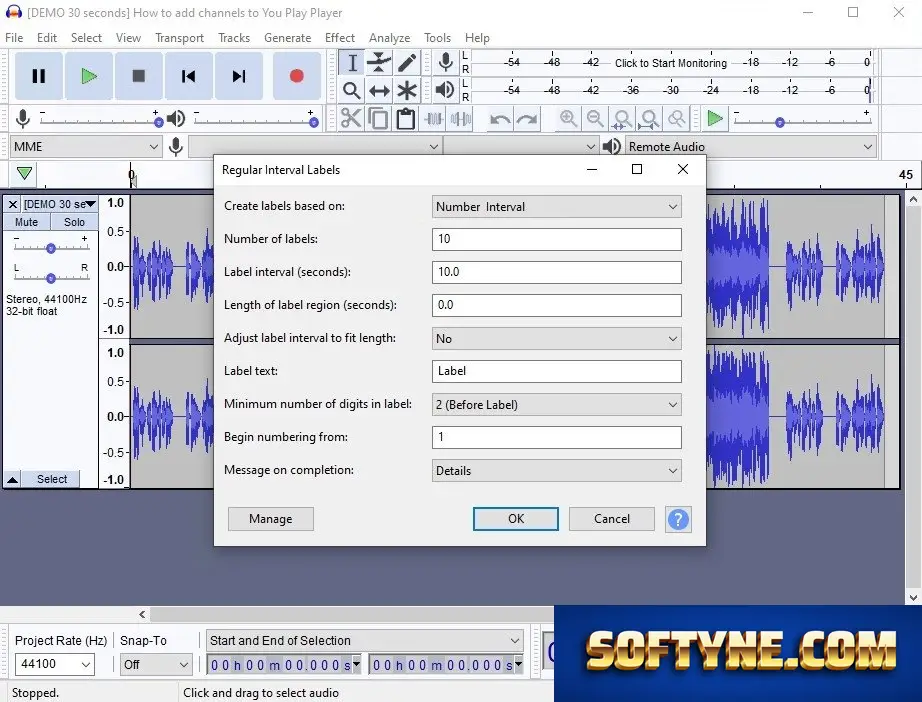922x702 pixels.
Task: Choose the Multi-Tool asterisk icon
Action: [x=407, y=91]
